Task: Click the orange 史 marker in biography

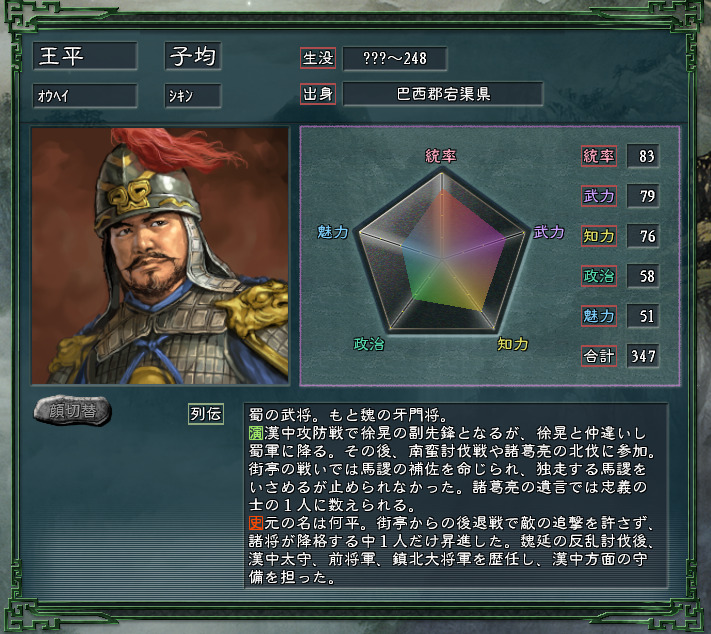Action: click(256, 523)
